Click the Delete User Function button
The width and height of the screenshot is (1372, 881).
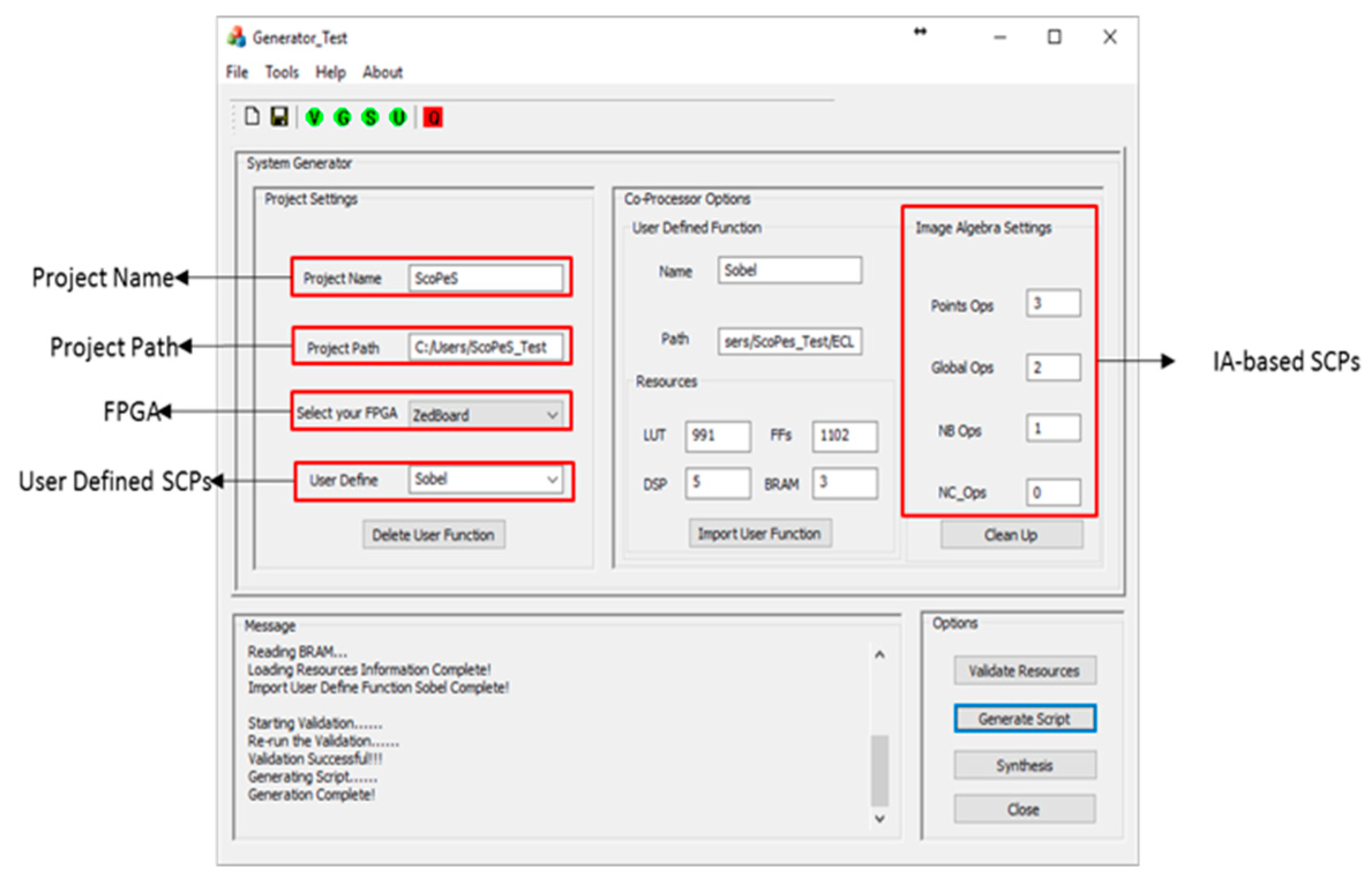[433, 535]
